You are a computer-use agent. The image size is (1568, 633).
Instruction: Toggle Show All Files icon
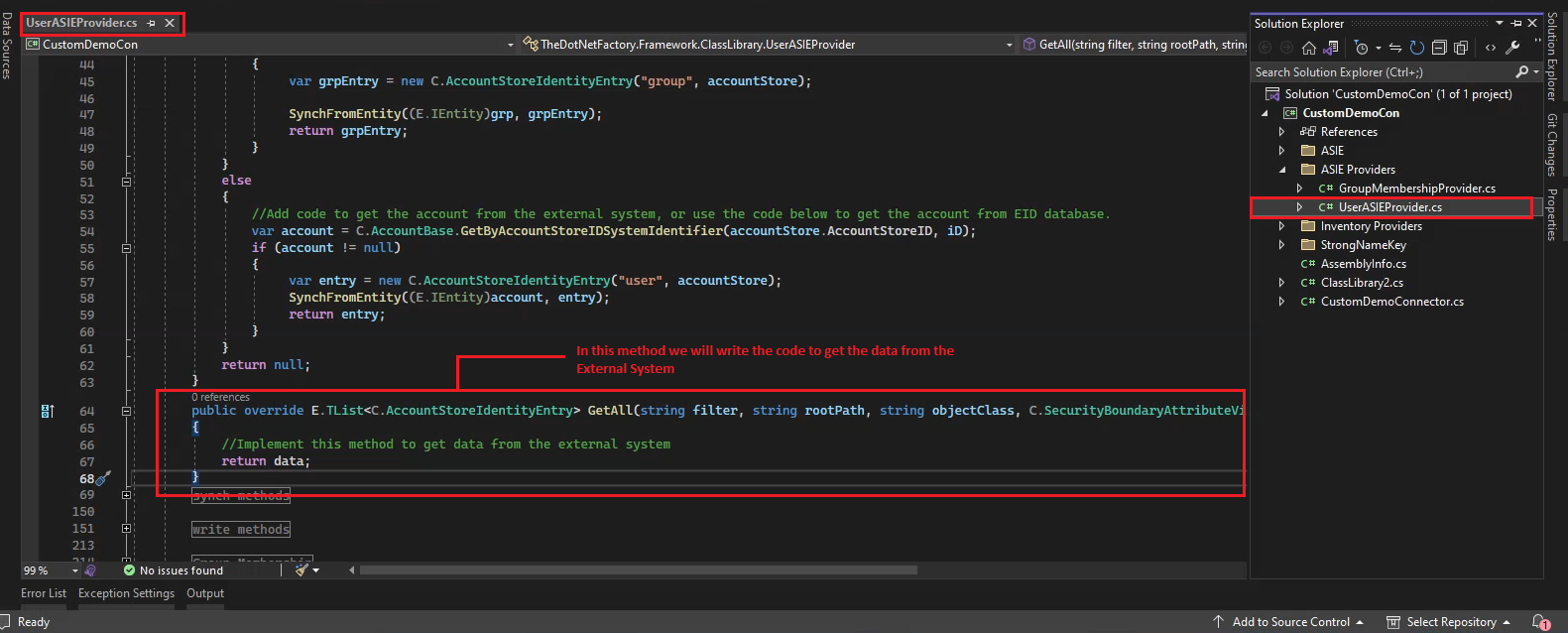[1461, 48]
